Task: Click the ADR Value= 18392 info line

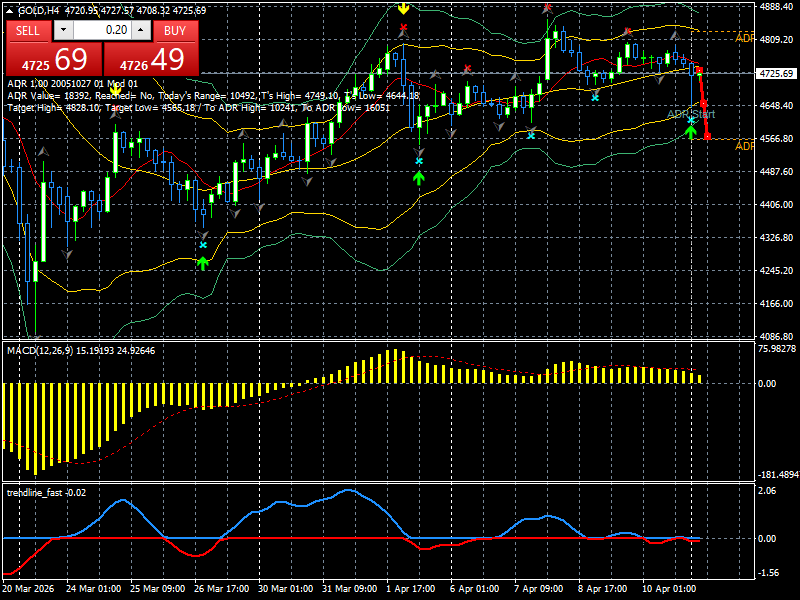Action: tap(213, 95)
